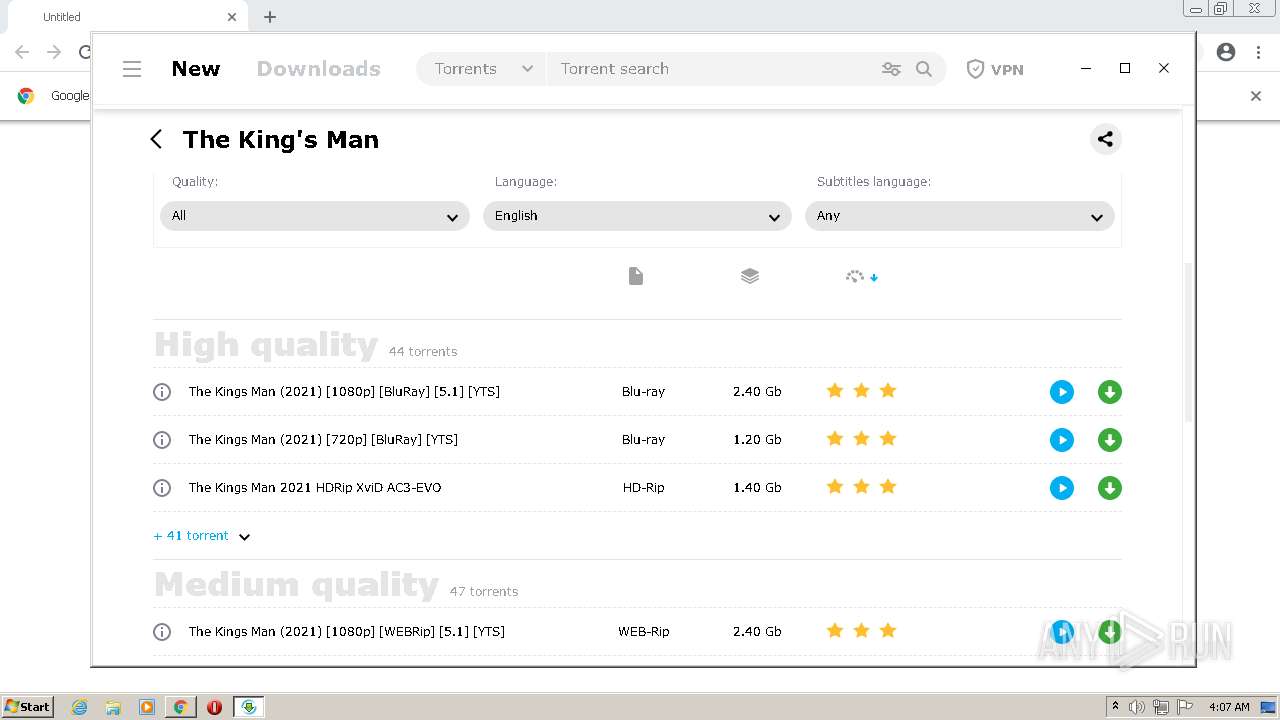Open Action Center flag in the tray
The height and width of the screenshot is (720, 1280).
[x=1185, y=707]
